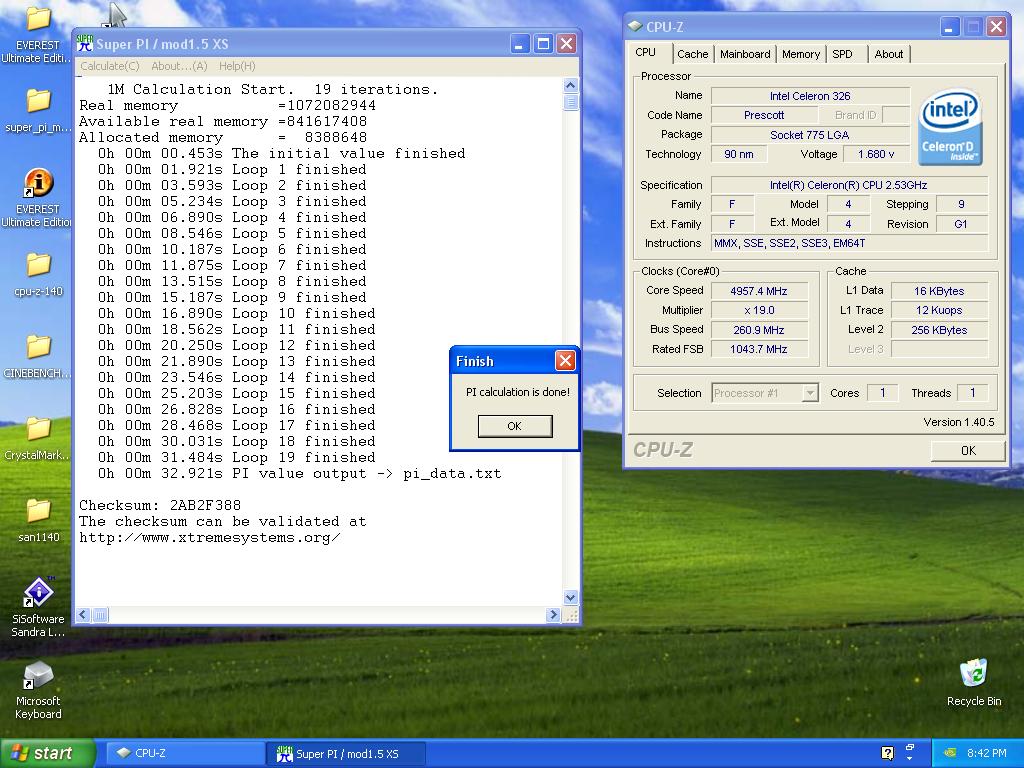Click the NVIDIA tray icon near the clock

pos(950,753)
